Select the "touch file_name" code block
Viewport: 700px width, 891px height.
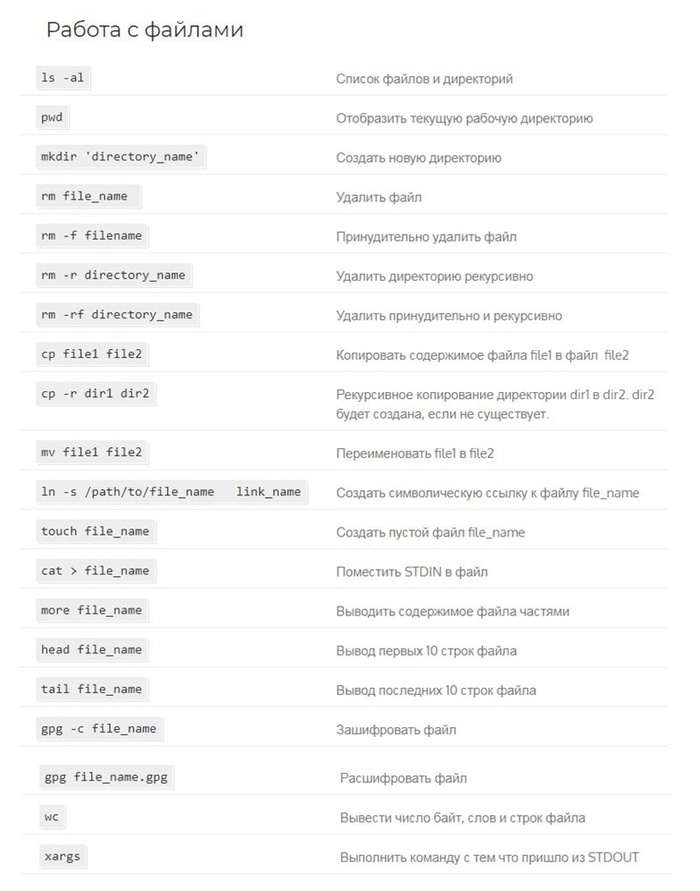(95, 531)
